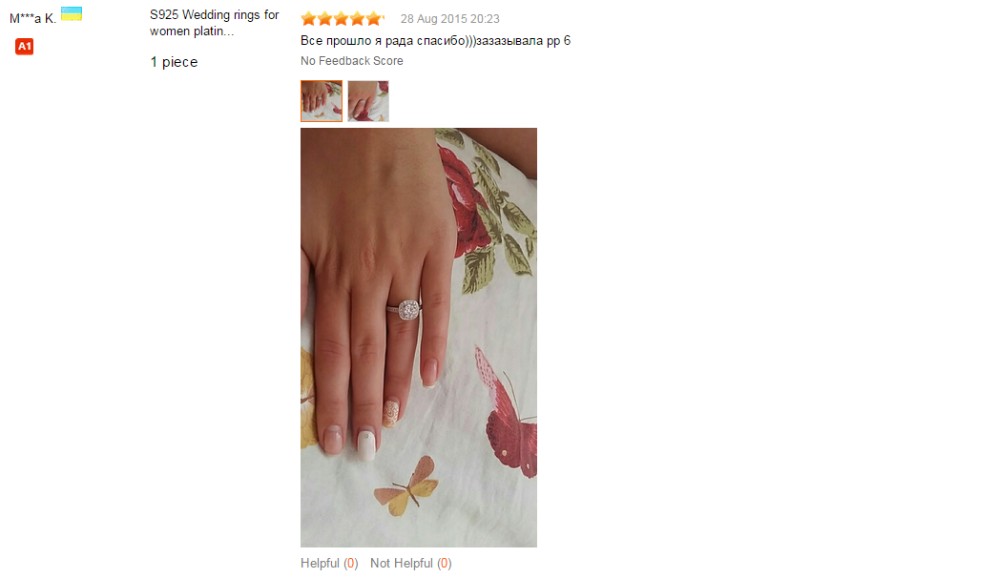Click the third rating star
The height and width of the screenshot is (578, 1000).
click(x=341, y=19)
